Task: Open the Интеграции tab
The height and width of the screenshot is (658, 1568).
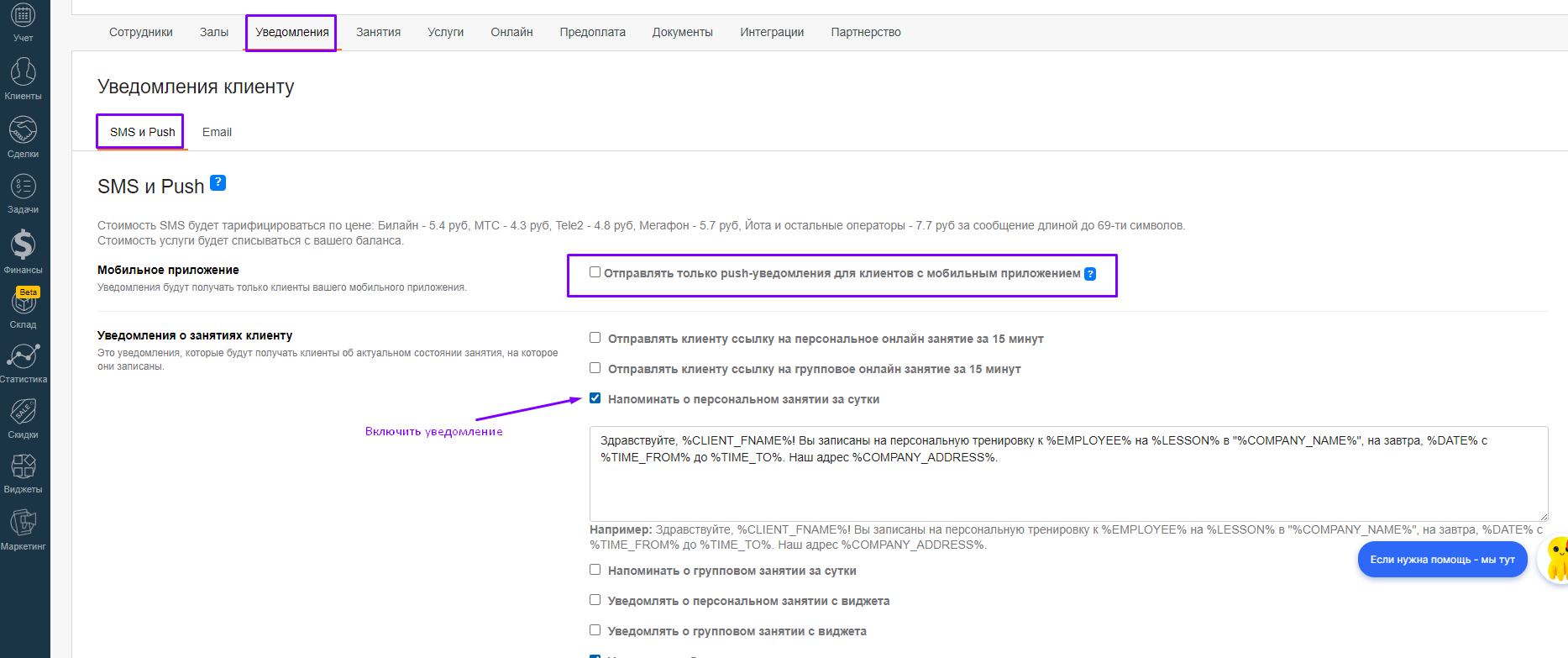Action: 771,32
